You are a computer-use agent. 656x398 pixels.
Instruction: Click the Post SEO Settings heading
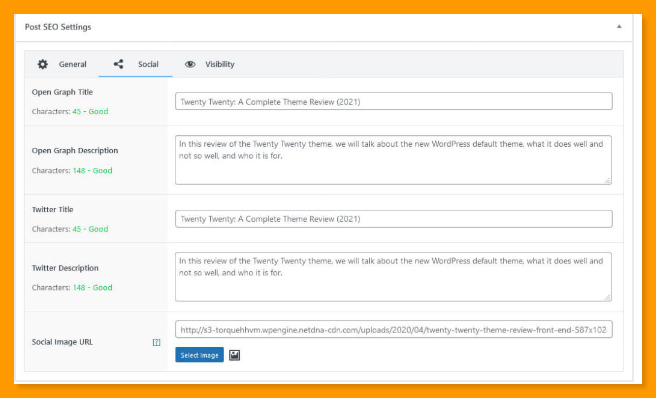pyautogui.click(x=58, y=27)
